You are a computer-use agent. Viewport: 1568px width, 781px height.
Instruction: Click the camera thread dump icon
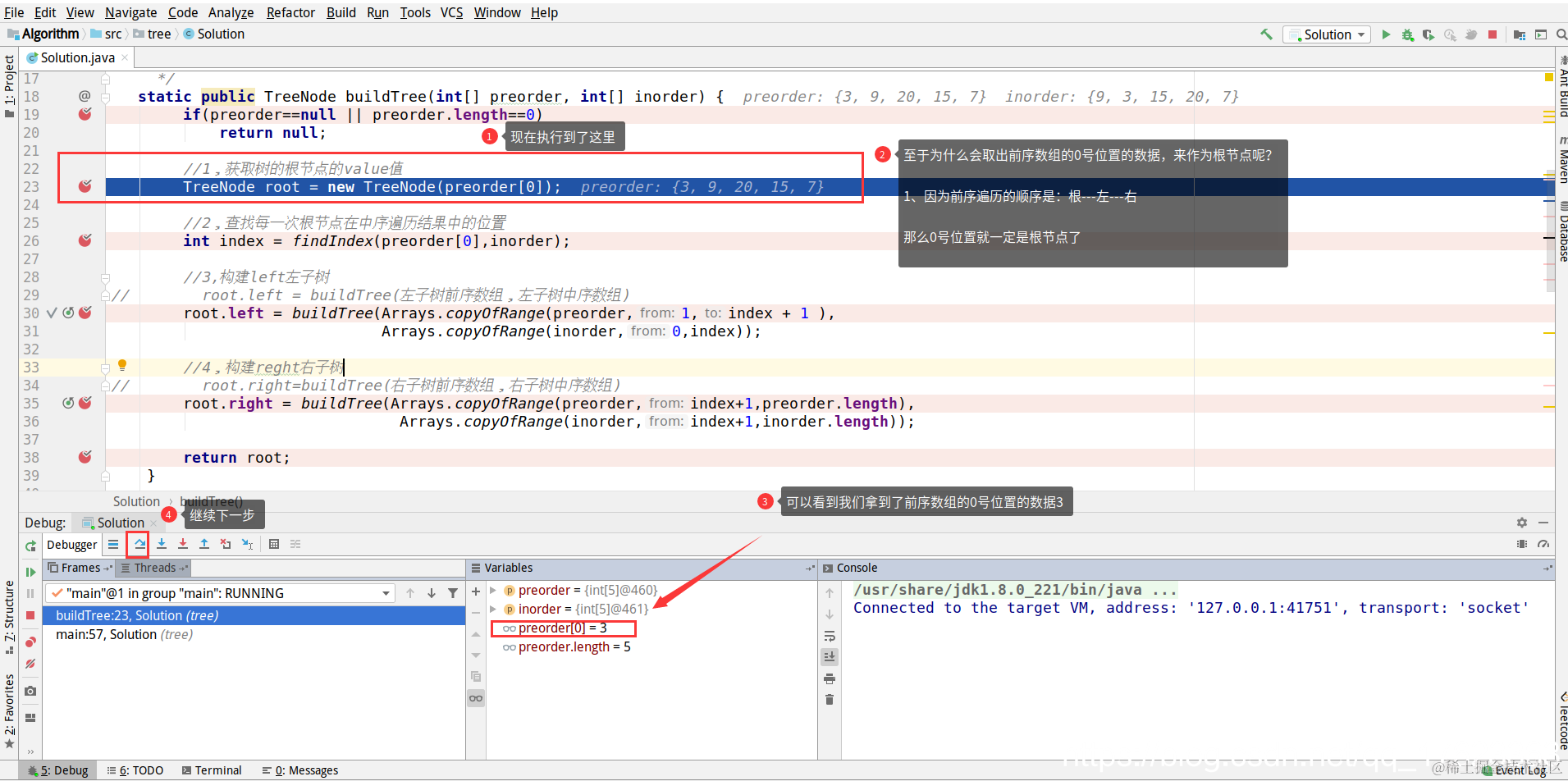pos(30,691)
